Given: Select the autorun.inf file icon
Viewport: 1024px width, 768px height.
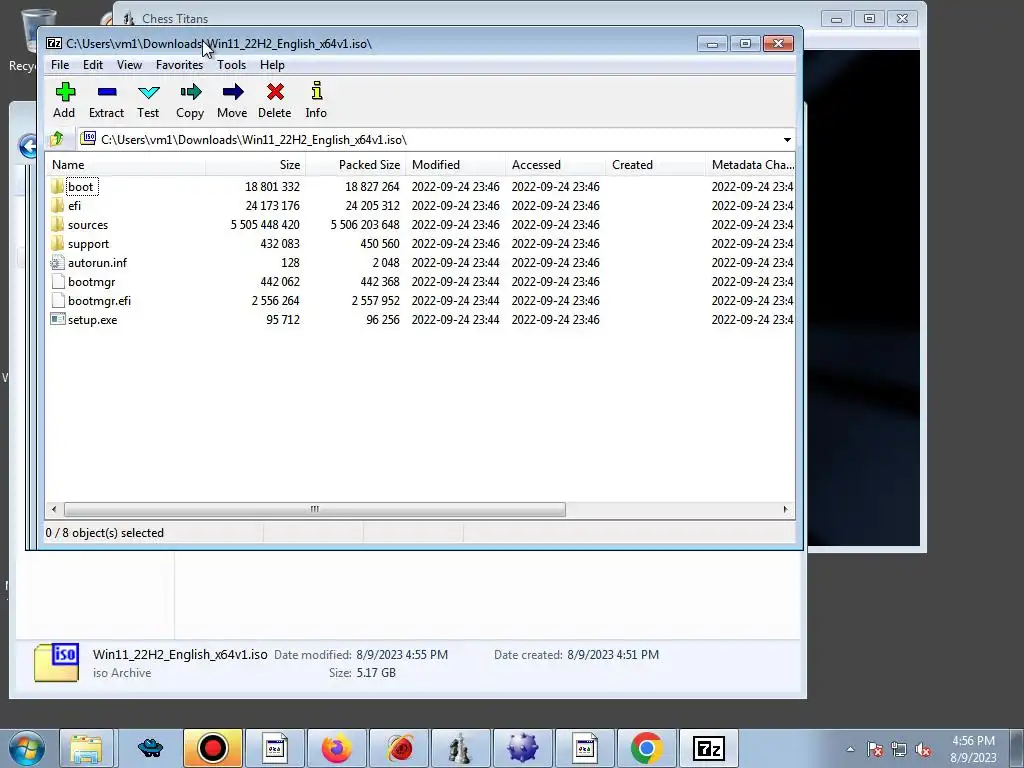Looking at the screenshot, I should pyautogui.click(x=57, y=263).
